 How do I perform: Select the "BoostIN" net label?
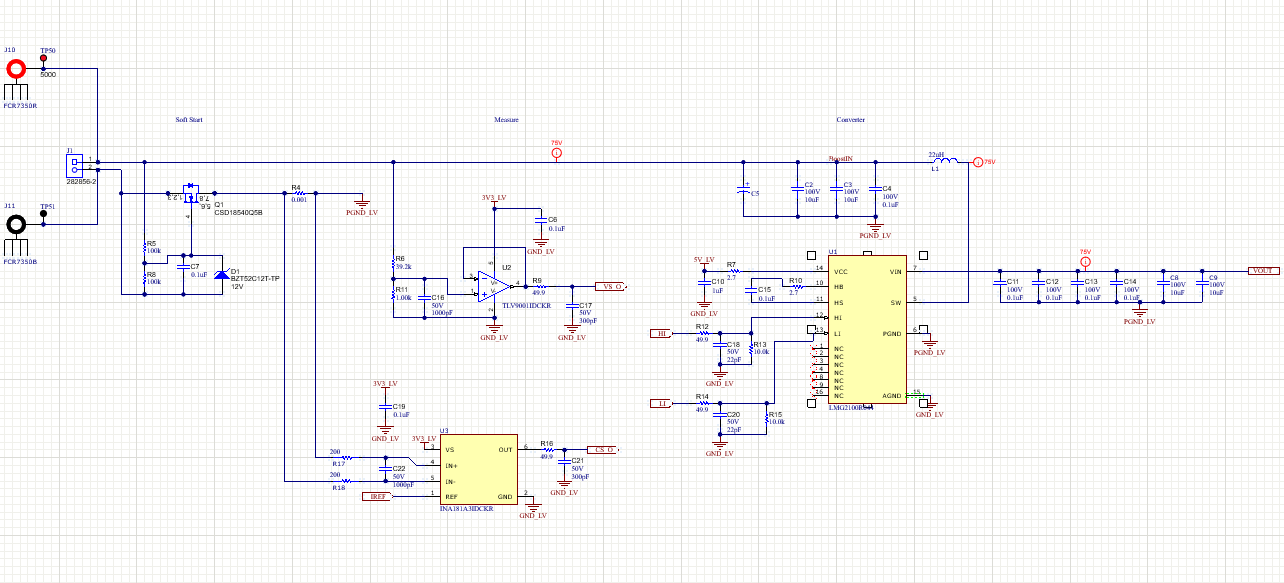pyautogui.click(x=840, y=158)
